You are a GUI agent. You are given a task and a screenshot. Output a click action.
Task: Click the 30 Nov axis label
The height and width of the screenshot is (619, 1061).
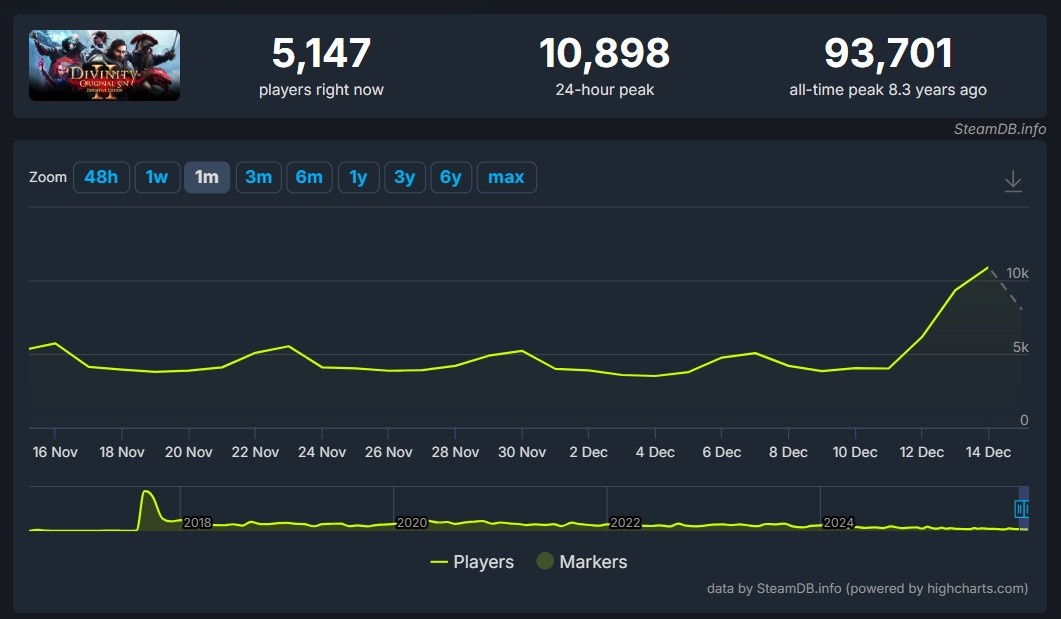(522, 452)
